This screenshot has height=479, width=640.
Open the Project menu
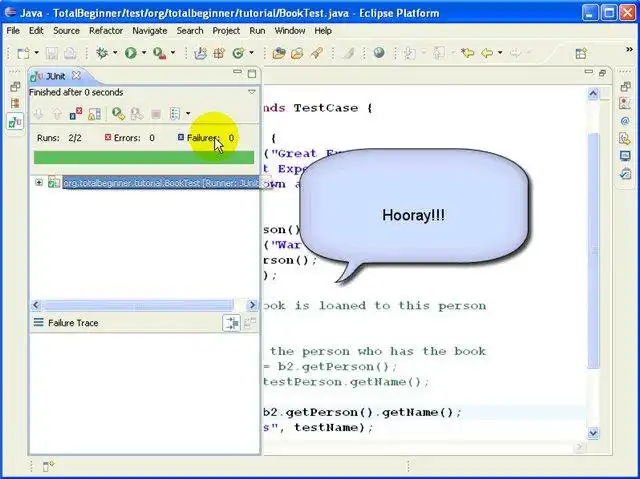tap(226, 31)
